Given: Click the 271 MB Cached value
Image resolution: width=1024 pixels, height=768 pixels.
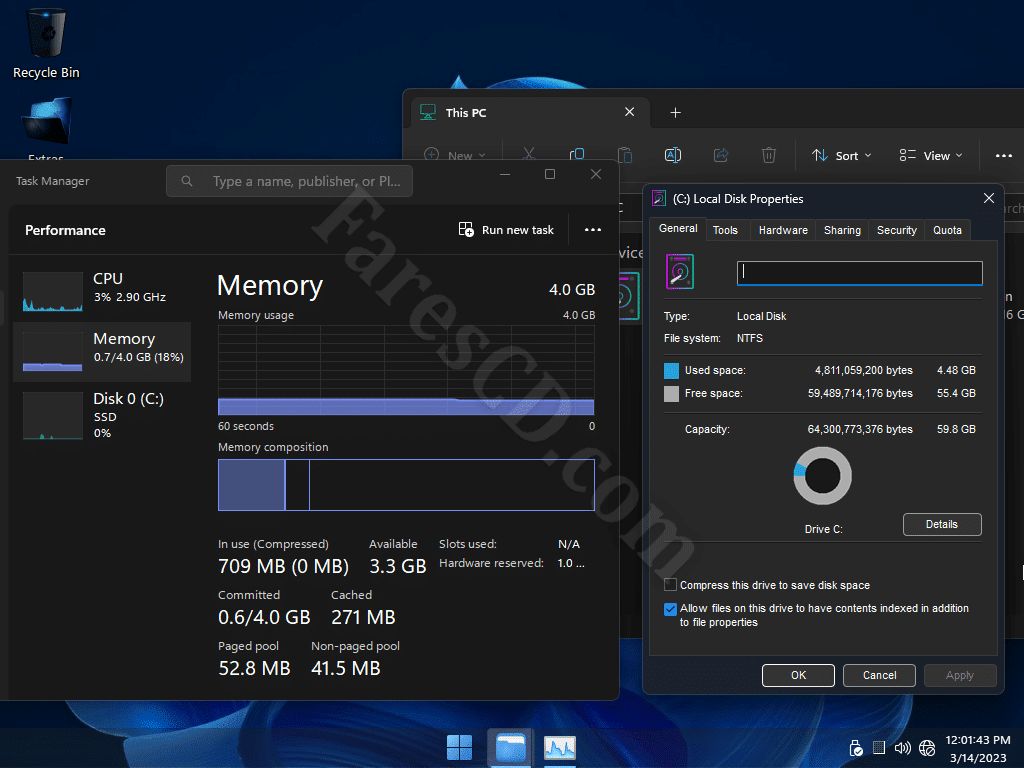Looking at the screenshot, I should tap(363, 617).
